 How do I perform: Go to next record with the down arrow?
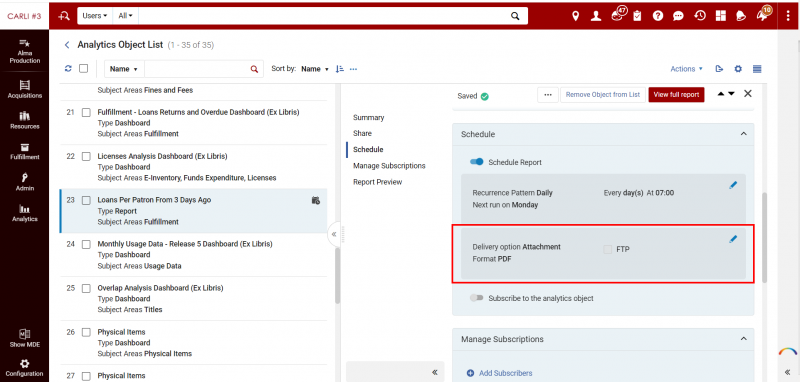coord(732,94)
